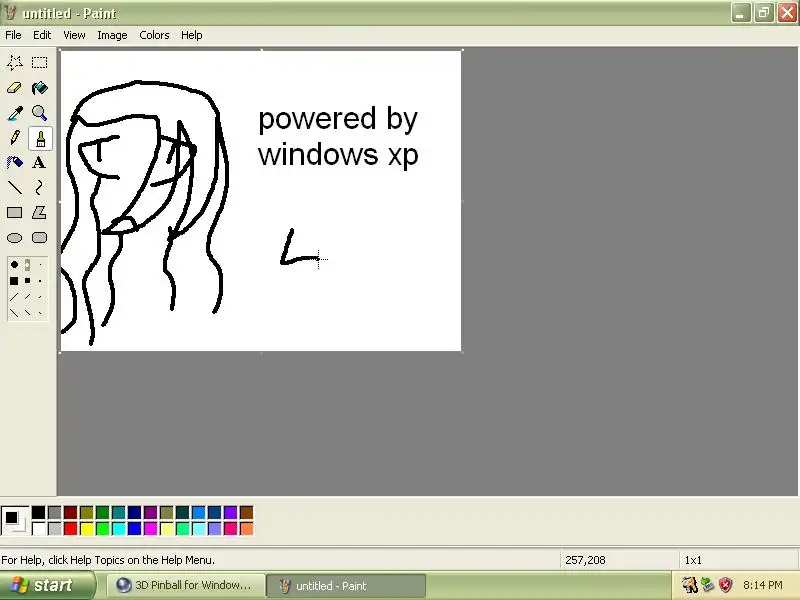
Task: Select the straight Line tool
Action: [x=14, y=188]
